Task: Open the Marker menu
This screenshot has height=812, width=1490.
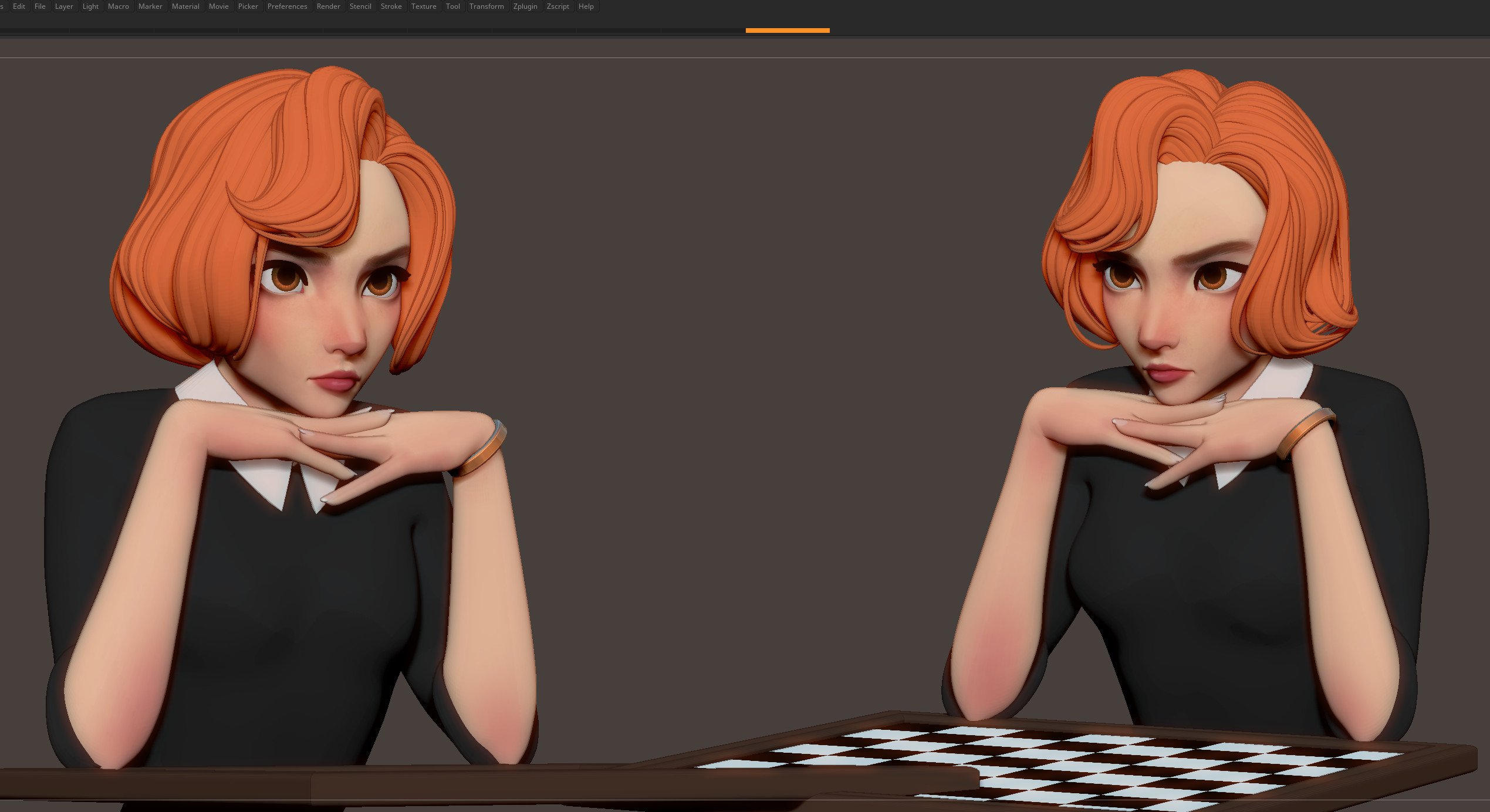Action: point(150,6)
